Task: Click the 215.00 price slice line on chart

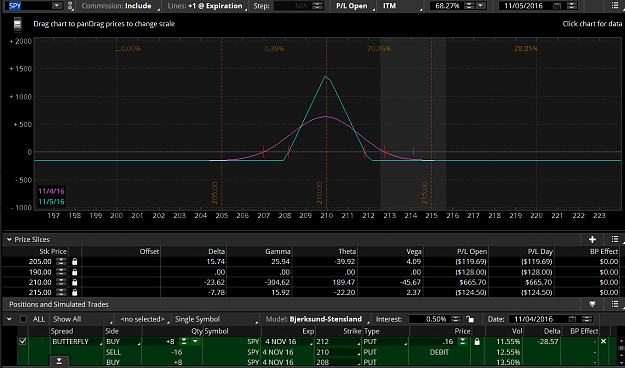Action: click(431, 124)
